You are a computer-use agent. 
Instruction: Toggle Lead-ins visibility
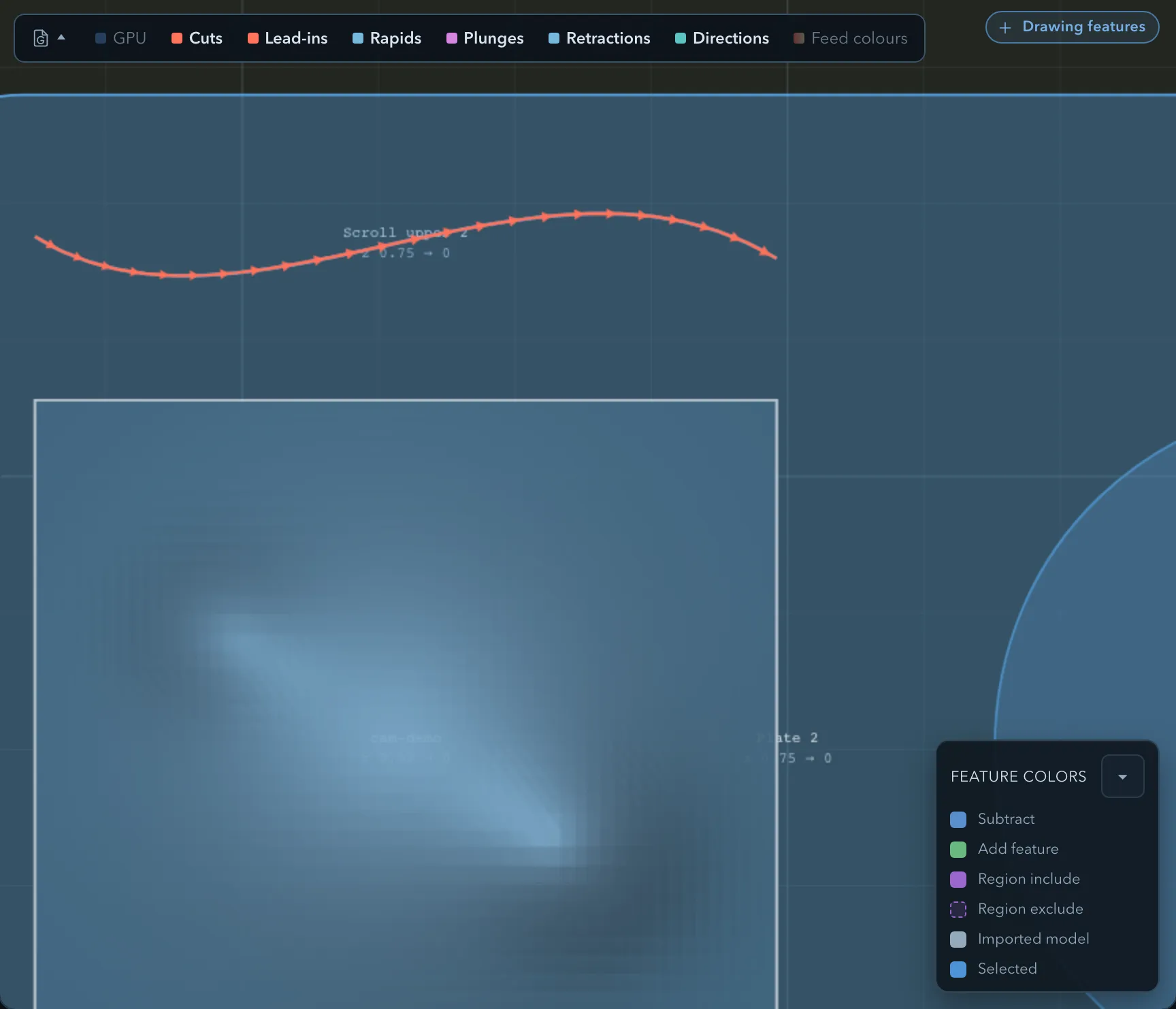tap(287, 38)
